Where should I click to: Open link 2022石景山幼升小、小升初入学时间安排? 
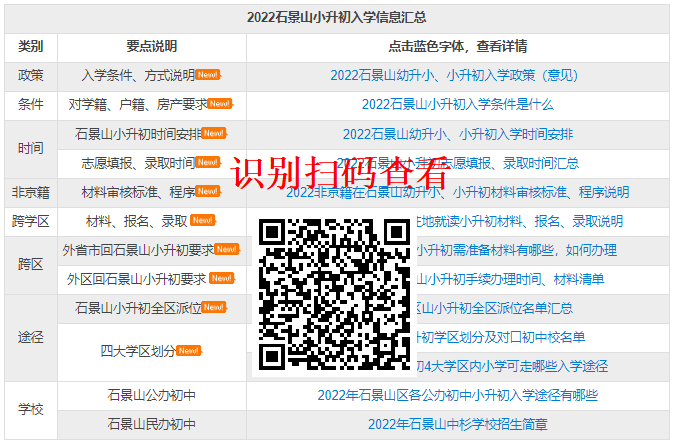point(458,134)
